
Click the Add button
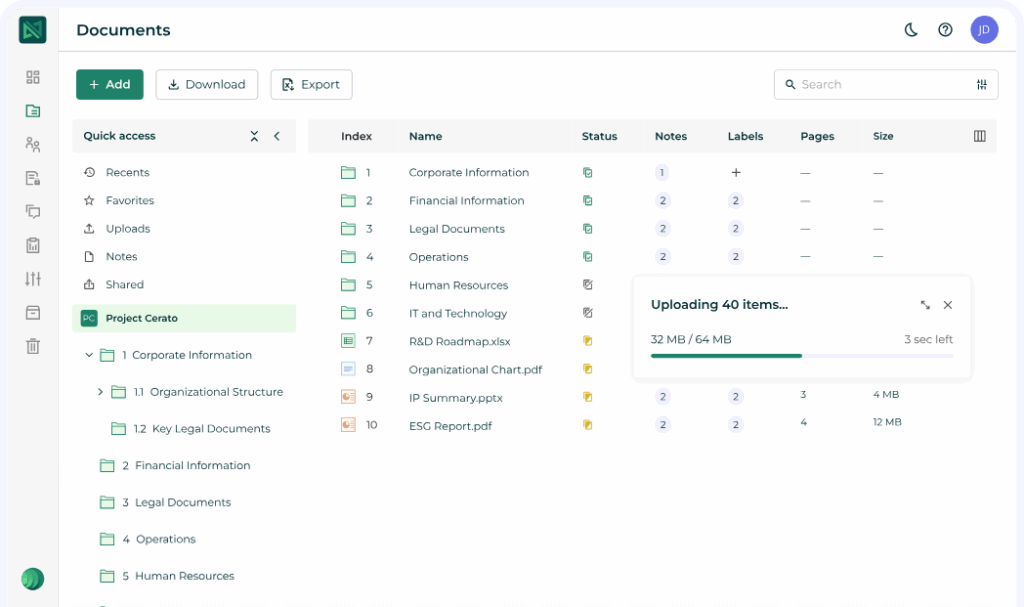pyautogui.click(x=110, y=85)
